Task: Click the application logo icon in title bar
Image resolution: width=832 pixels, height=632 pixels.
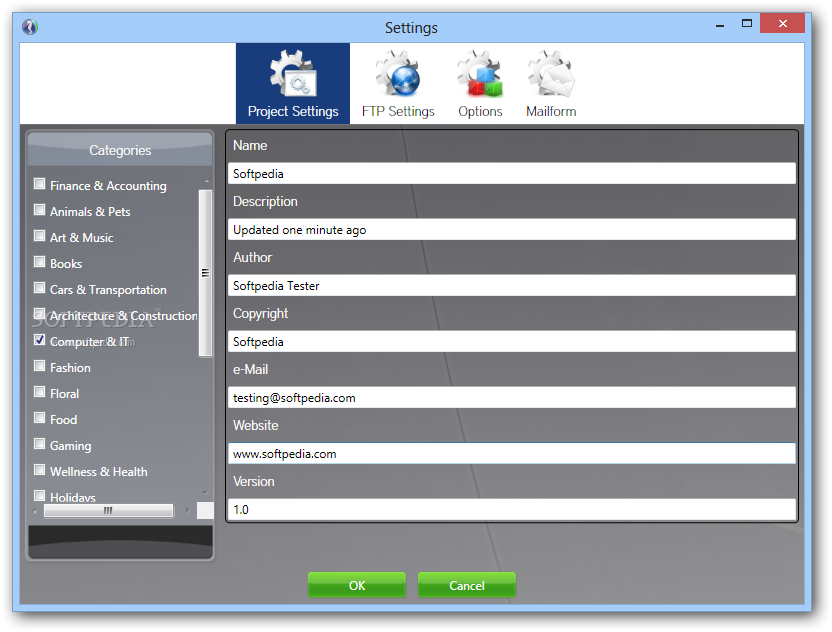Action: (30, 27)
